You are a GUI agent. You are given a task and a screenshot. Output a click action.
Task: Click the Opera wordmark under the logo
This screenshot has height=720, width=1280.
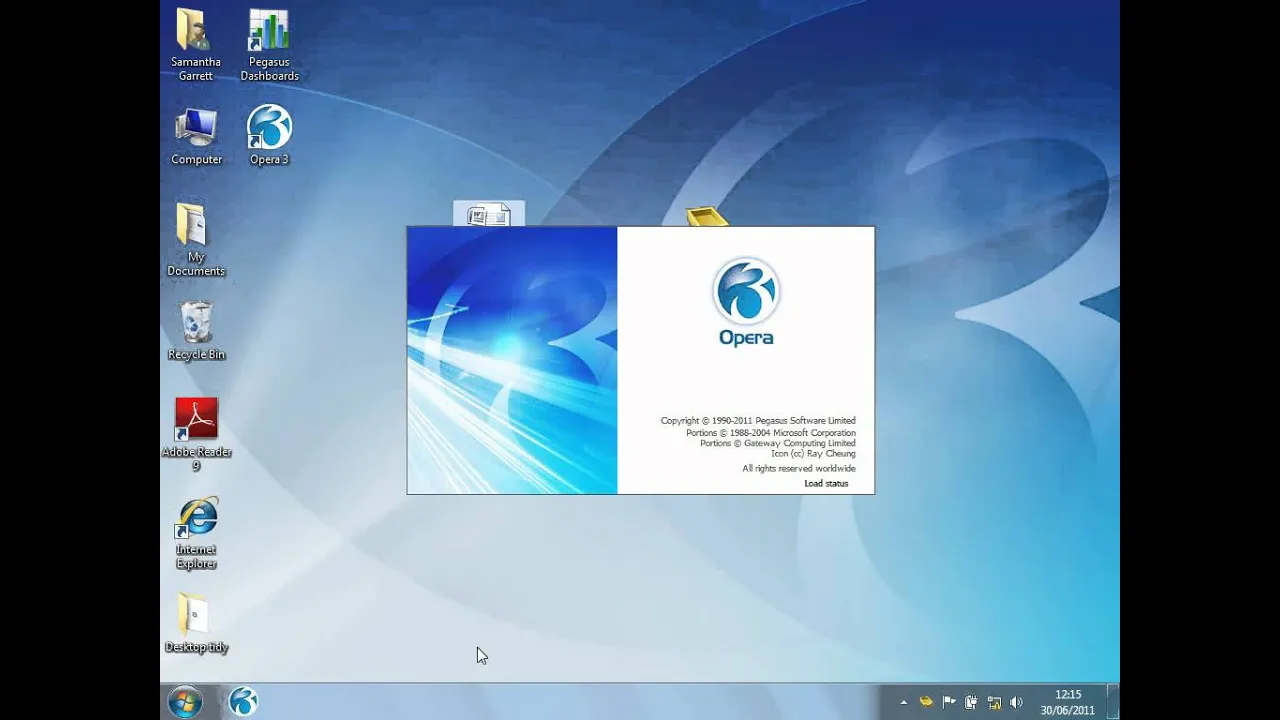coord(746,338)
